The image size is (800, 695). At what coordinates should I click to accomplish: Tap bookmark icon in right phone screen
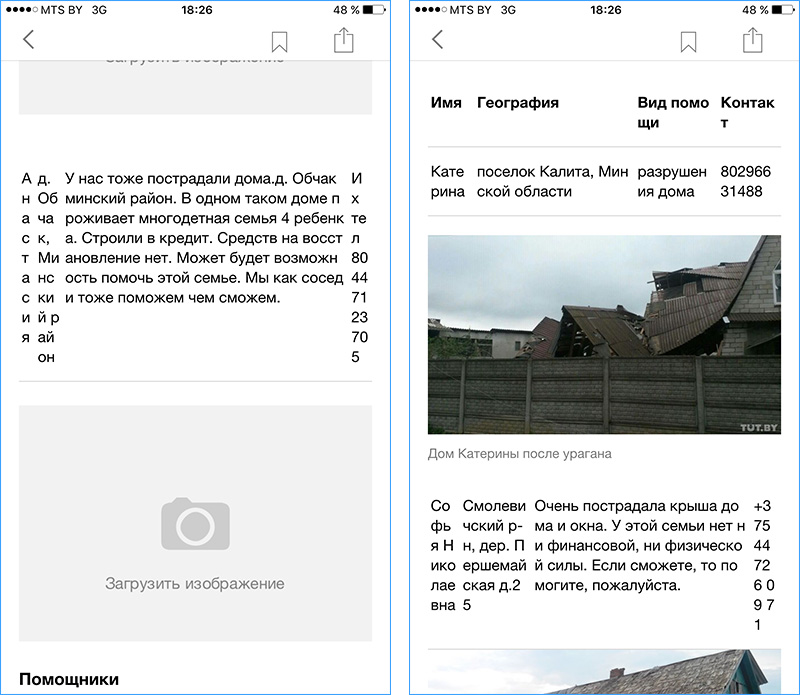[688, 42]
